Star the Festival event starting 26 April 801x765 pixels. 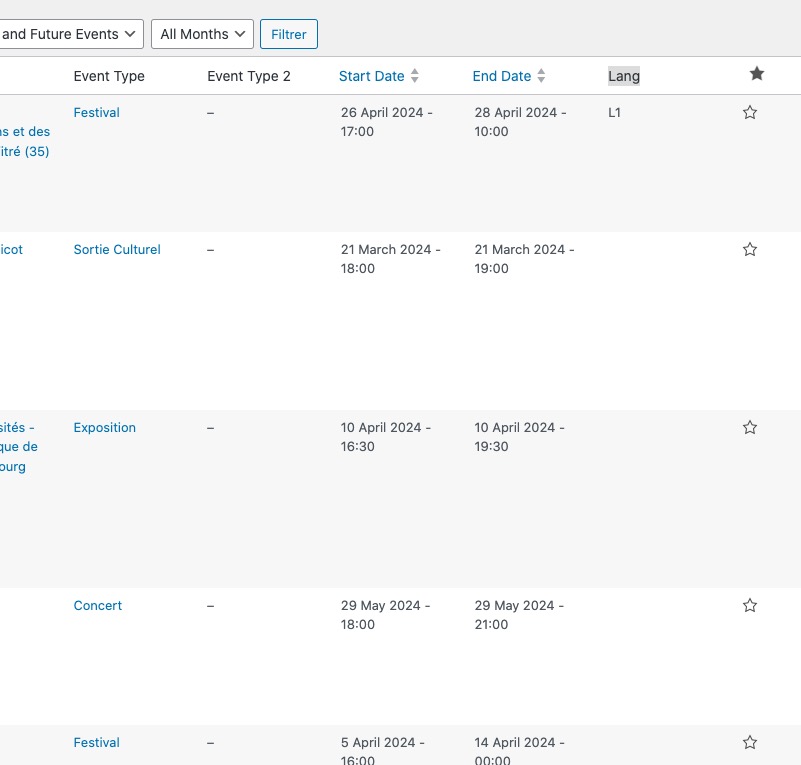[x=749, y=112]
